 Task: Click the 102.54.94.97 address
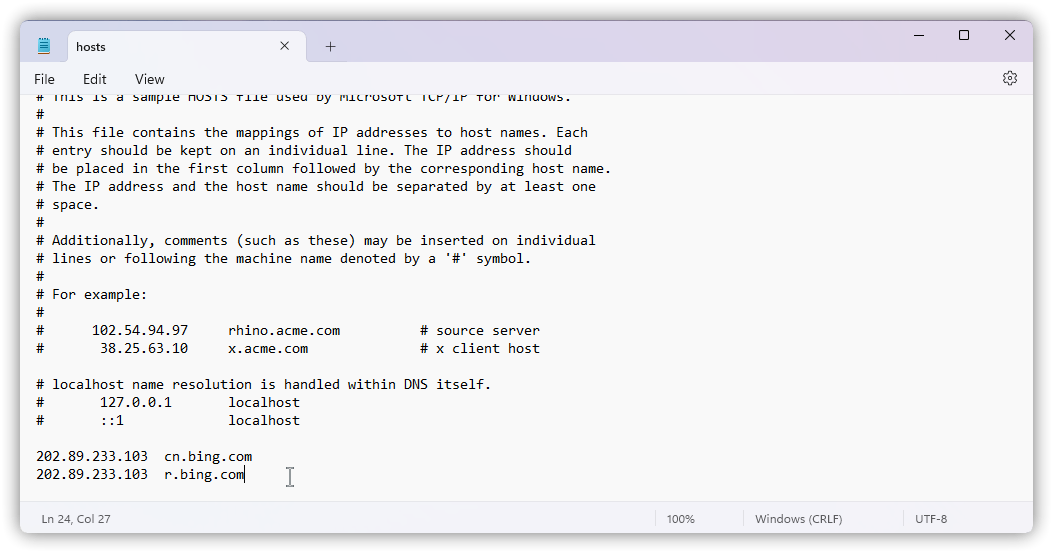click(x=140, y=331)
